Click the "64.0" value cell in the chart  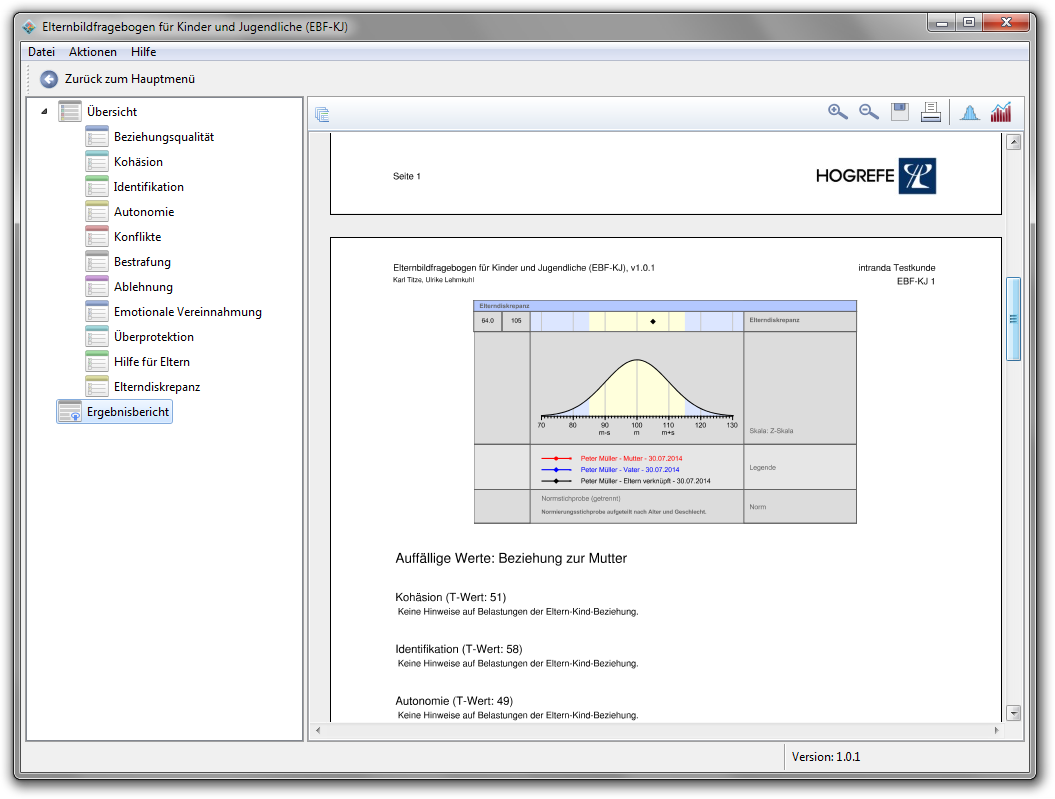click(x=488, y=321)
